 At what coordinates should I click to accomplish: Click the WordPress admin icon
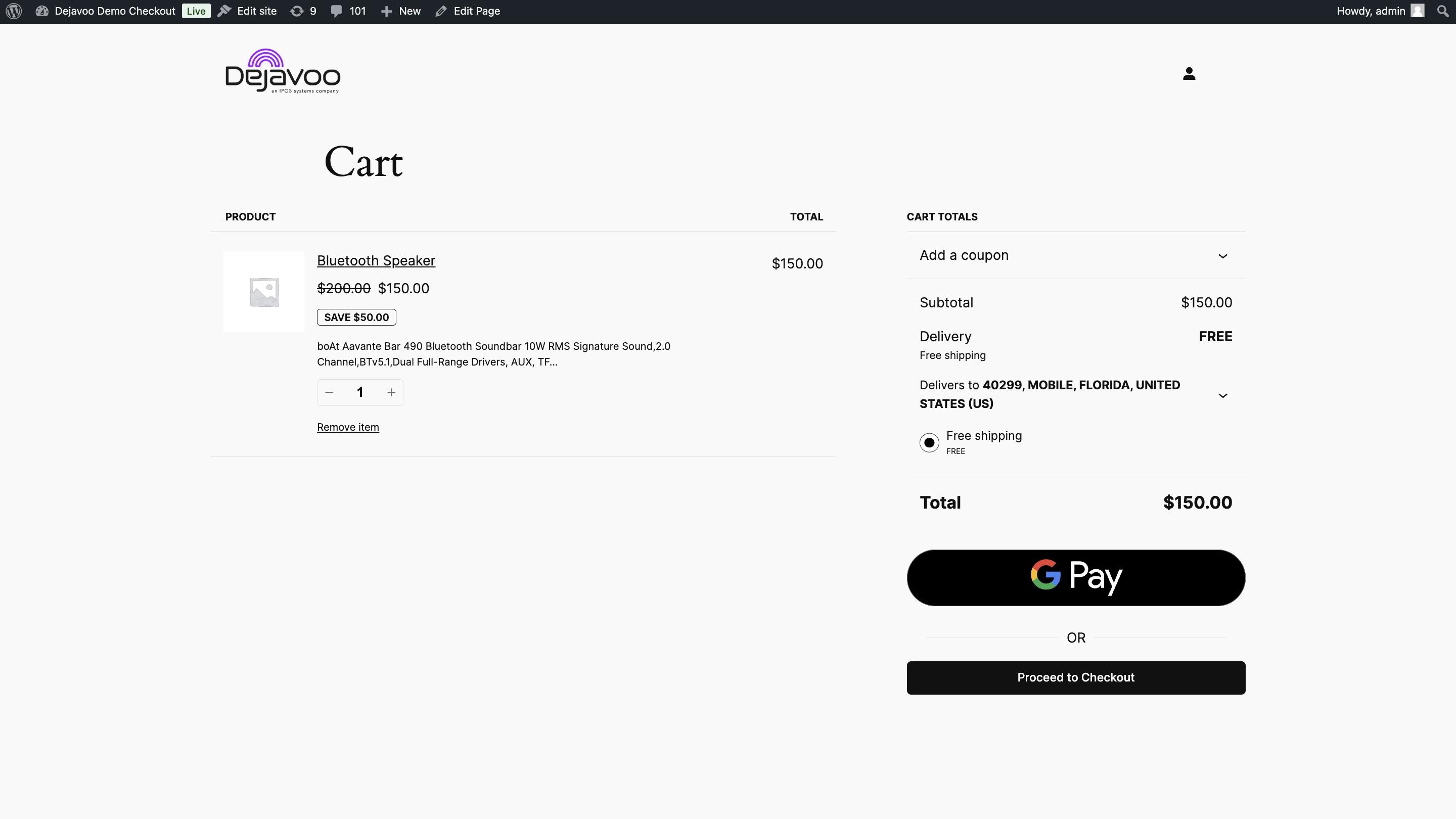(x=15, y=11)
